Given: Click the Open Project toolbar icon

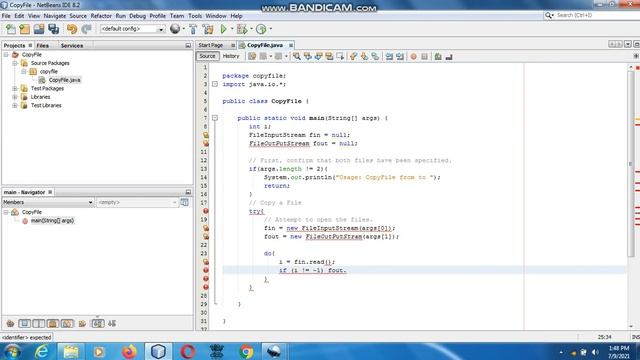Looking at the screenshot, I should point(39,29).
